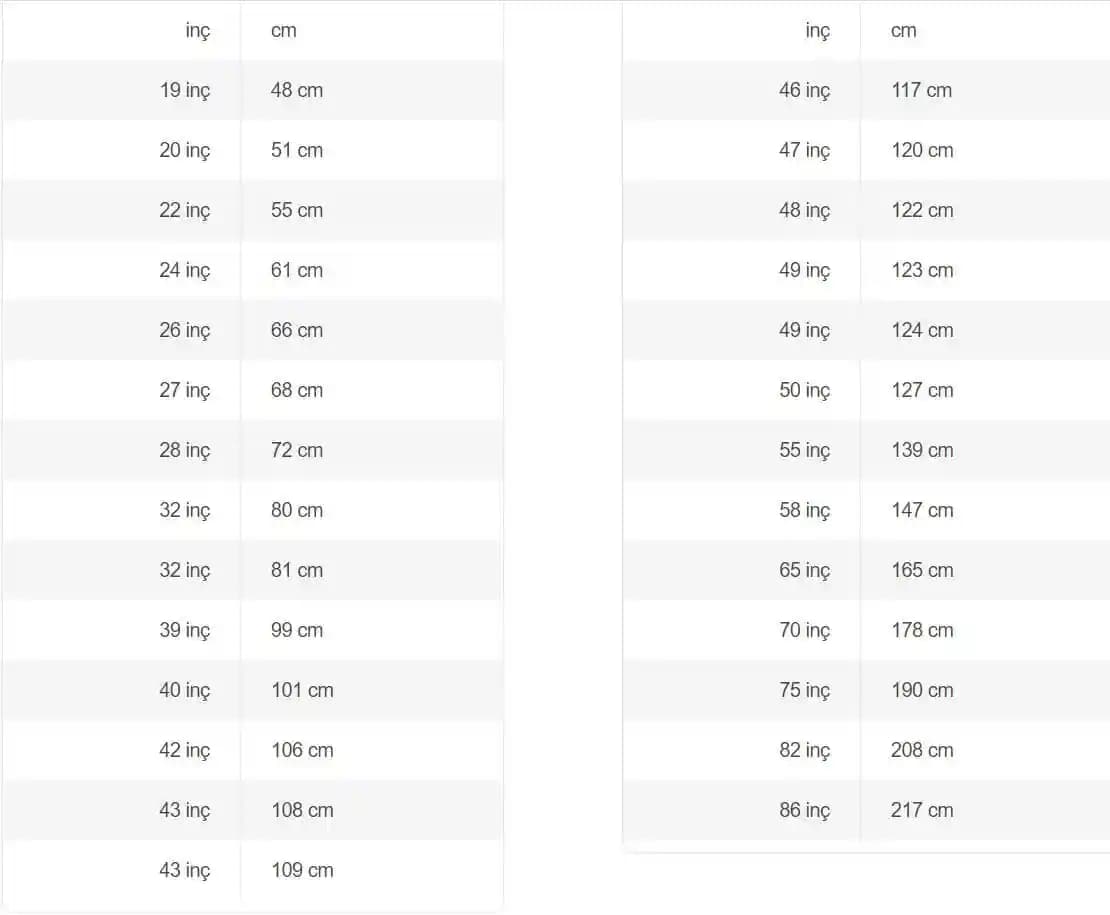Select the "86 inç" cell
The width and height of the screenshot is (1110, 915).
coord(805,810)
